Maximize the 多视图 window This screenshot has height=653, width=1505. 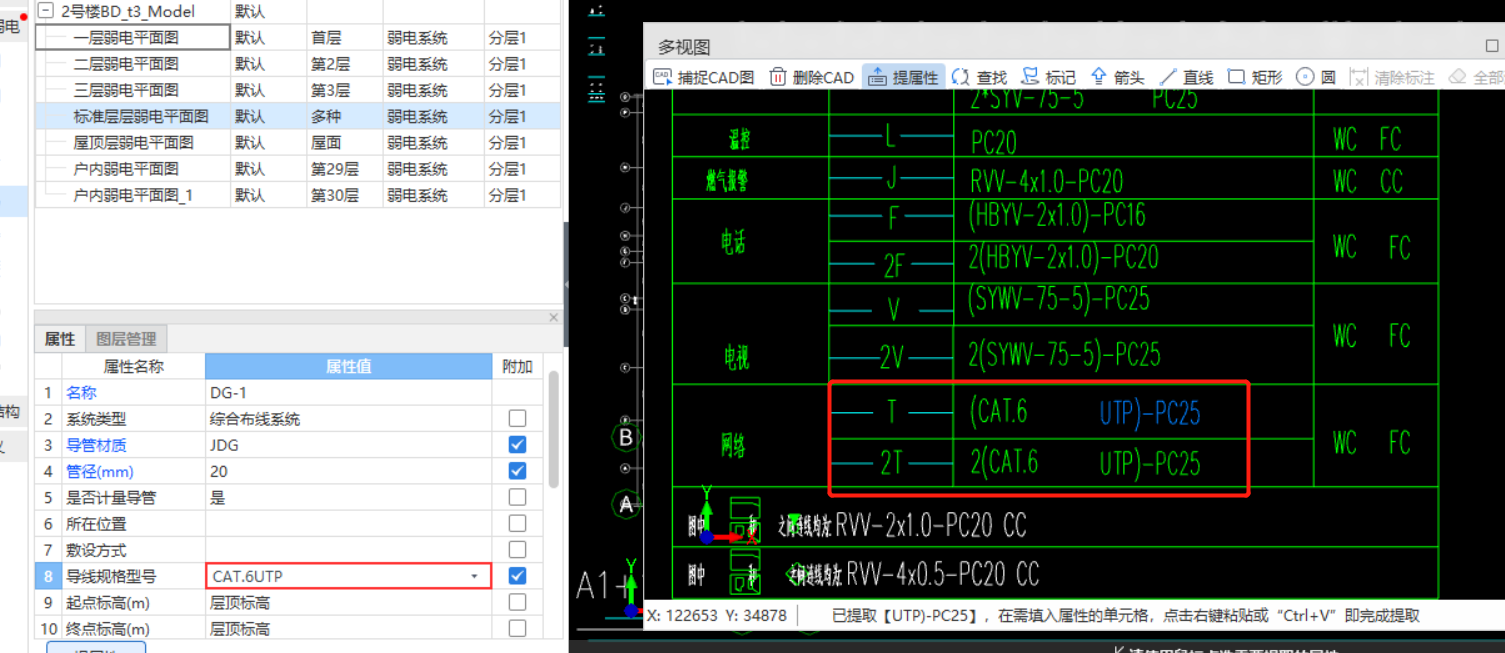point(1493,45)
